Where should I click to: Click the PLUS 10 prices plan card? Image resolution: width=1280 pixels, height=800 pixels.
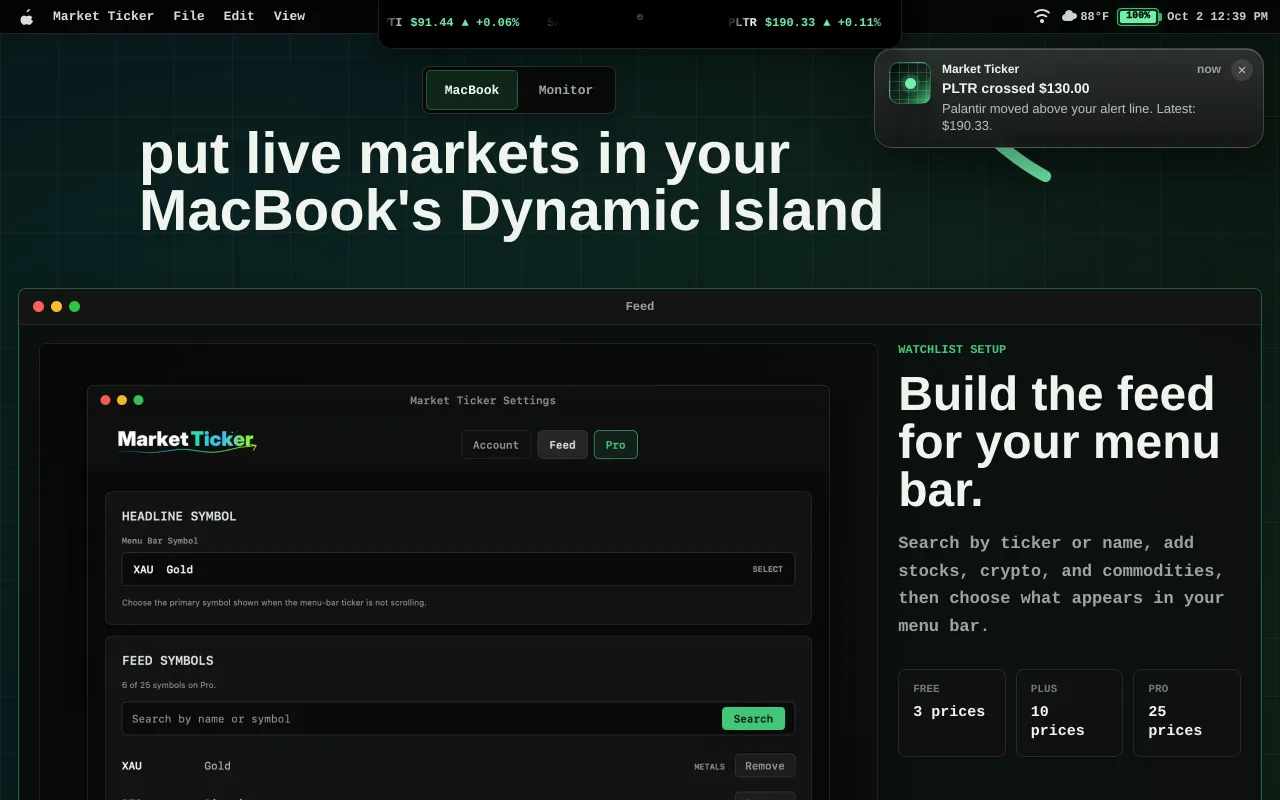click(x=1069, y=713)
